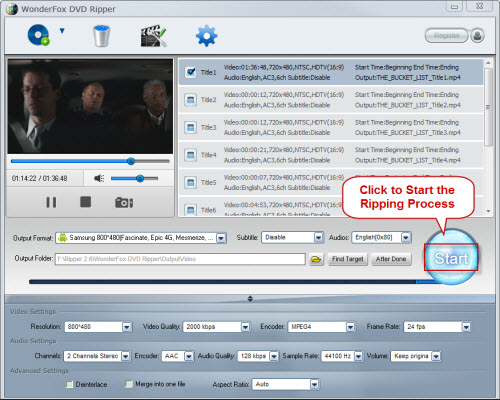The width and height of the screenshot is (500, 400).
Task: Enable the Deinterlace checkbox
Action: pos(69,384)
